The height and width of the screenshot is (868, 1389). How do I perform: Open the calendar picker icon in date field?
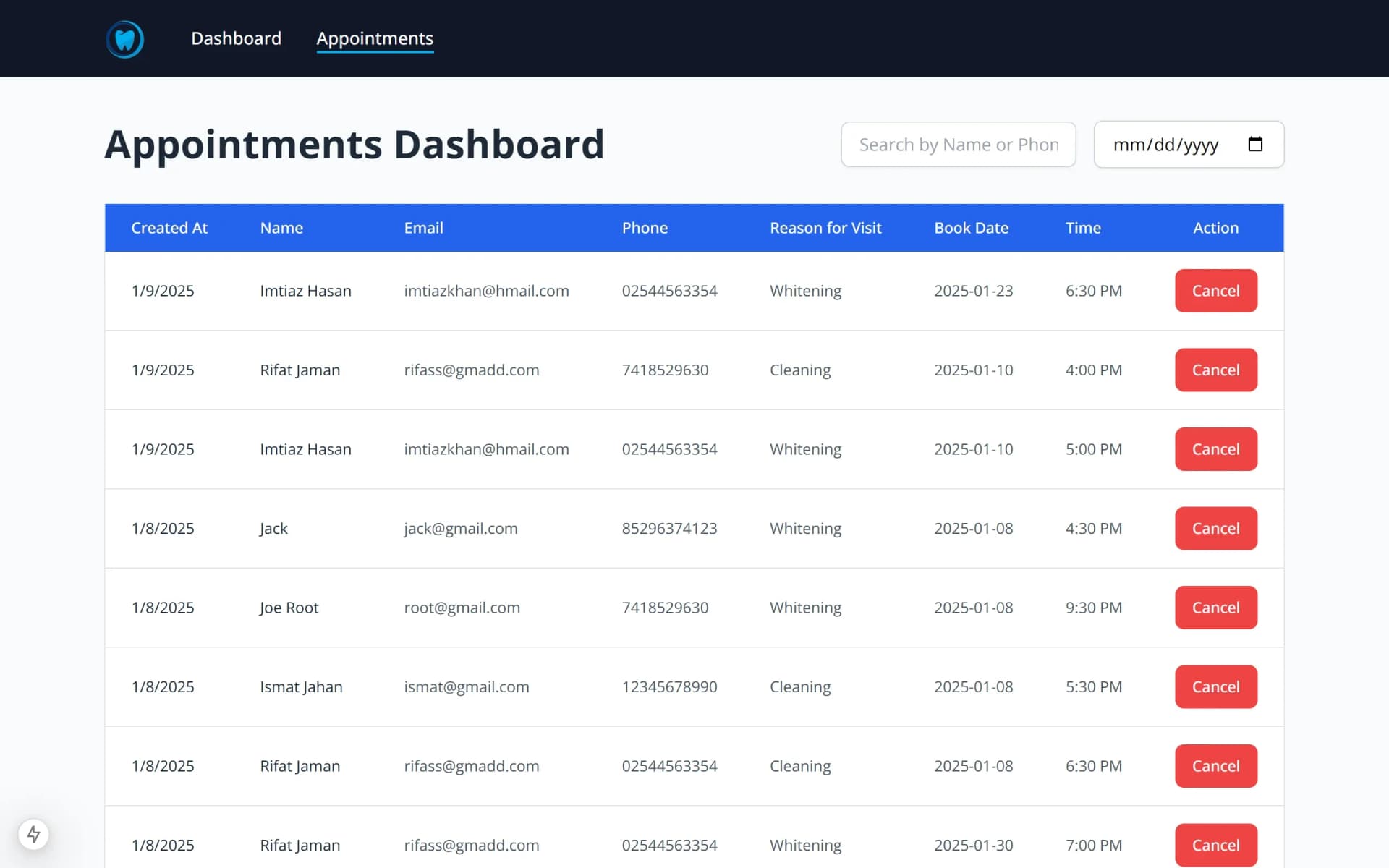click(x=1255, y=144)
